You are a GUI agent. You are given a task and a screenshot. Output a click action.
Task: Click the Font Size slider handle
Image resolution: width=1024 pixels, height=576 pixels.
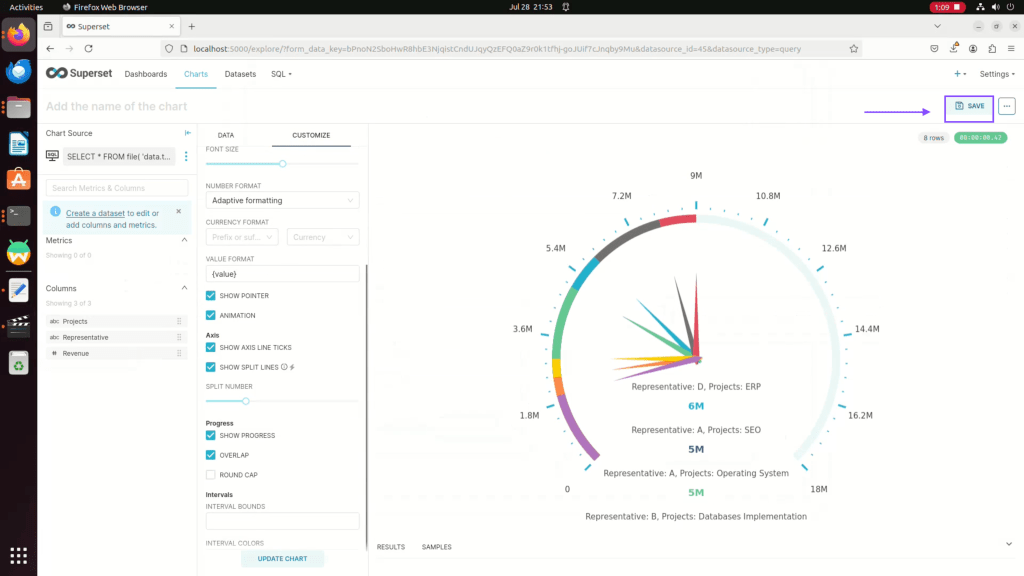tap(282, 163)
